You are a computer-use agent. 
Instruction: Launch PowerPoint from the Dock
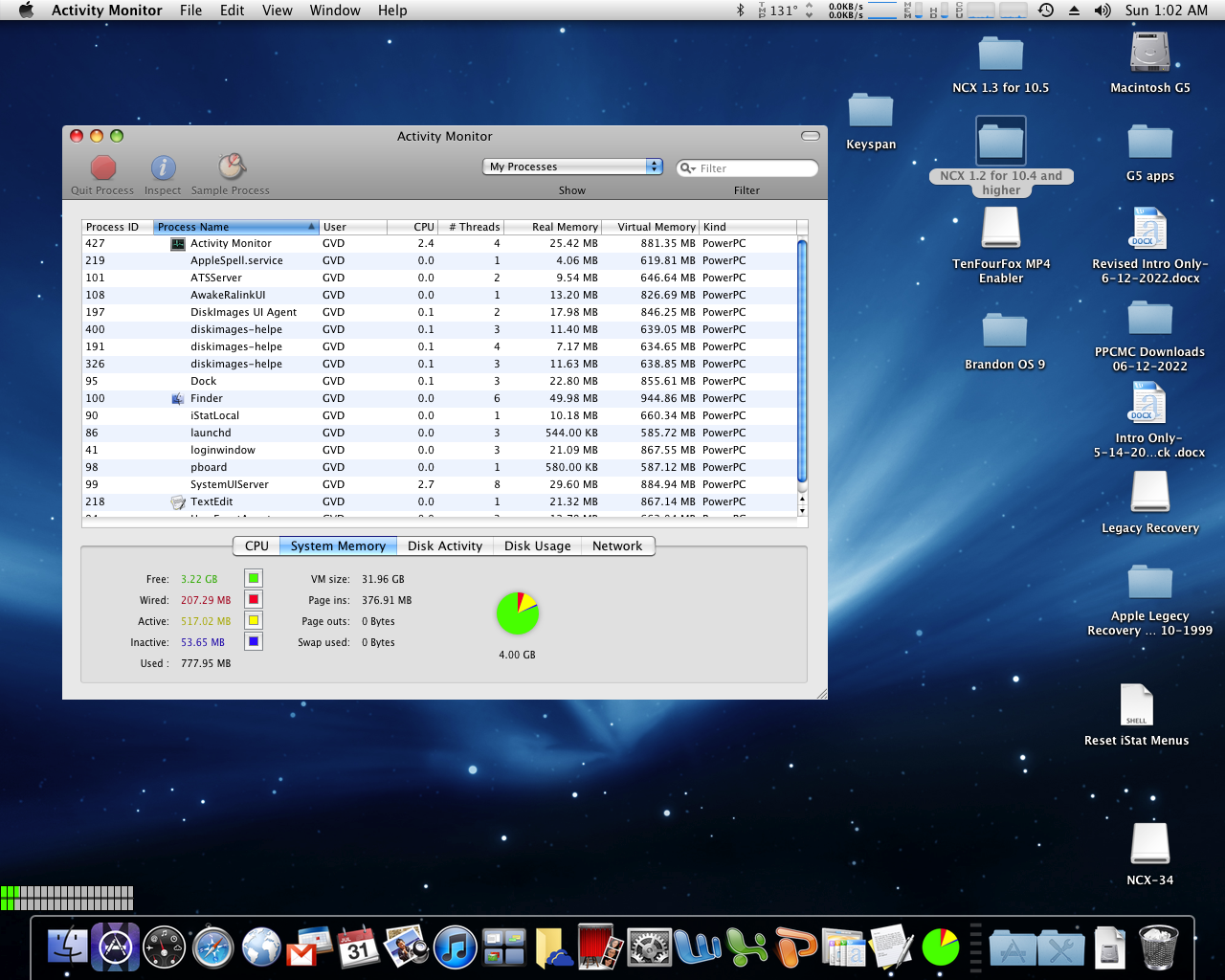[795, 947]
